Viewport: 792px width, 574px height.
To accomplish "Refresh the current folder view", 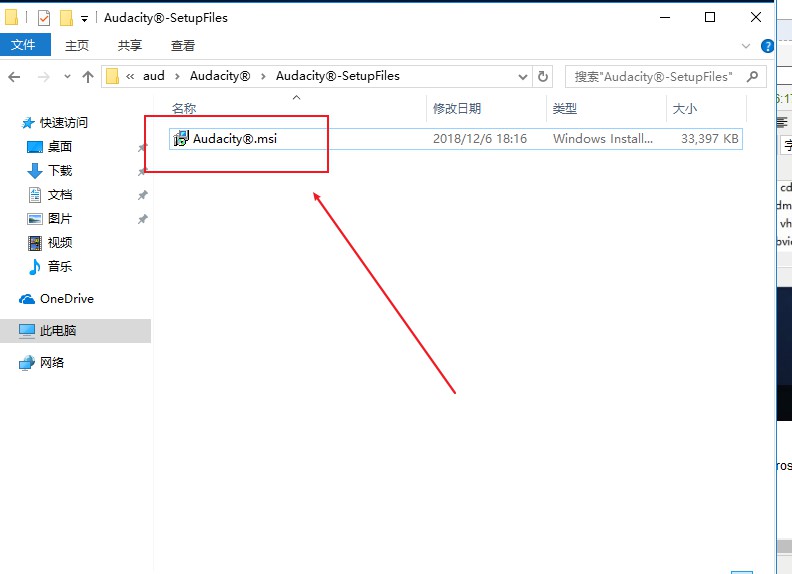I will 542,77.
